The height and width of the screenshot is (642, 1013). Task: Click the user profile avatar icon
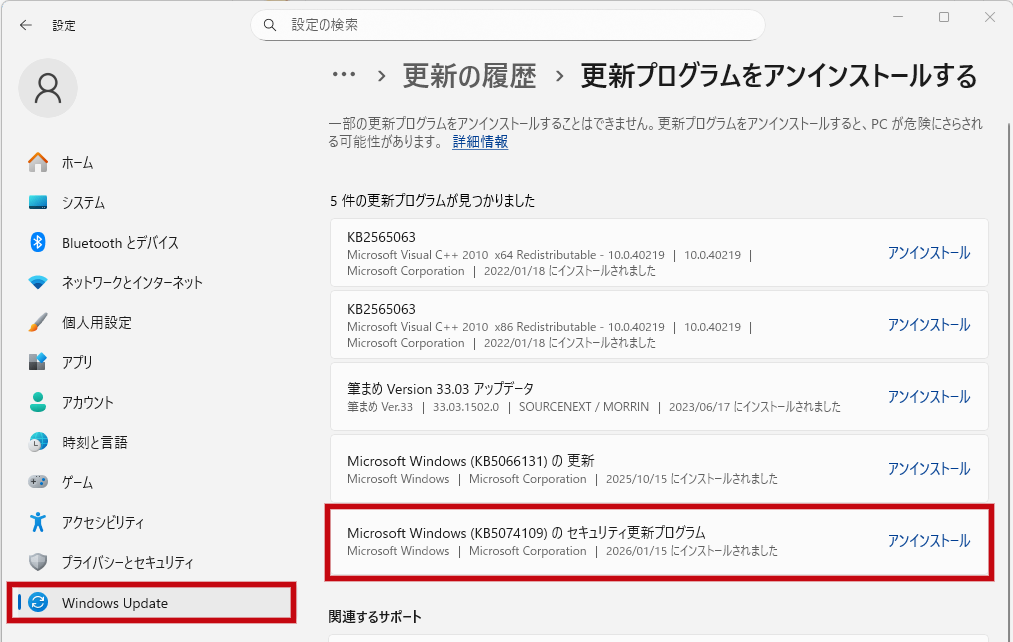point(48,88)
